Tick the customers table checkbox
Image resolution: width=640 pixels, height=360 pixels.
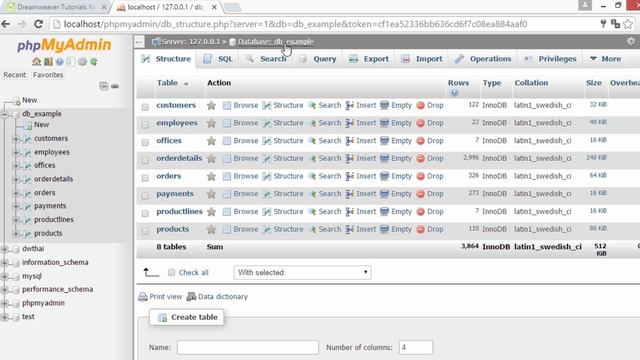point(145,107)
